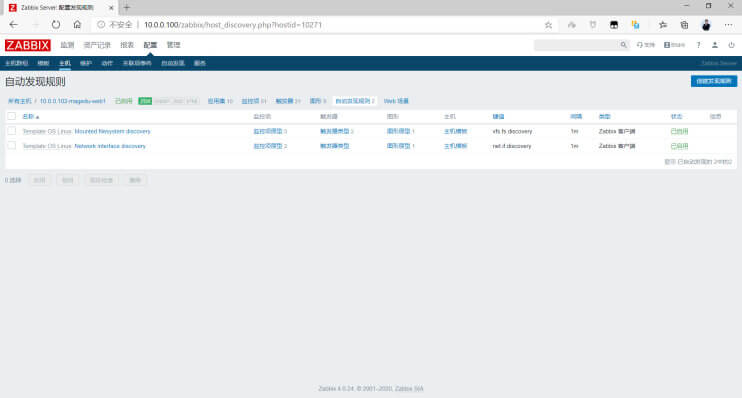The image size is (742, 398).
Task: Go to 自动发现 discovery submenu
Action: [173, 63]
